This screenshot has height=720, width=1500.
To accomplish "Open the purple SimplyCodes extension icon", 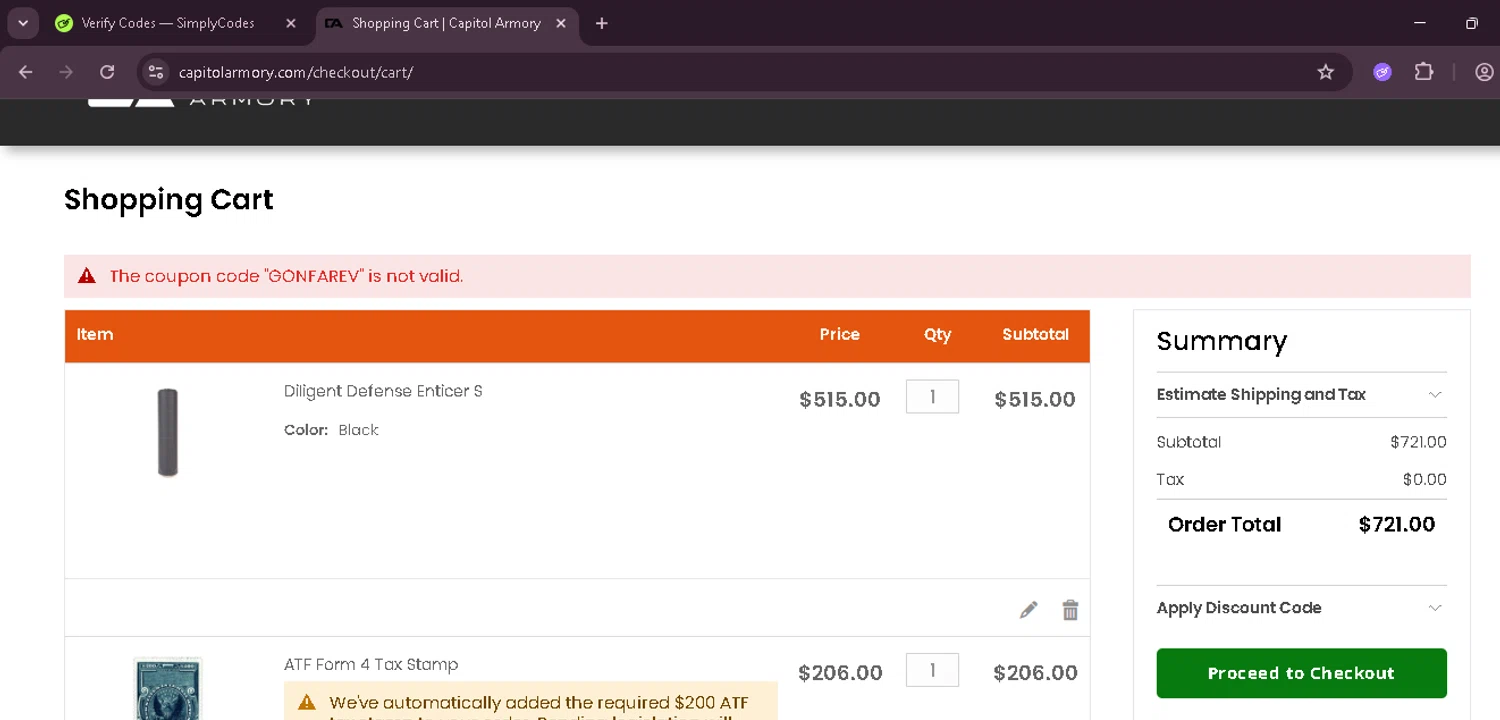I will click(1382, 72).
